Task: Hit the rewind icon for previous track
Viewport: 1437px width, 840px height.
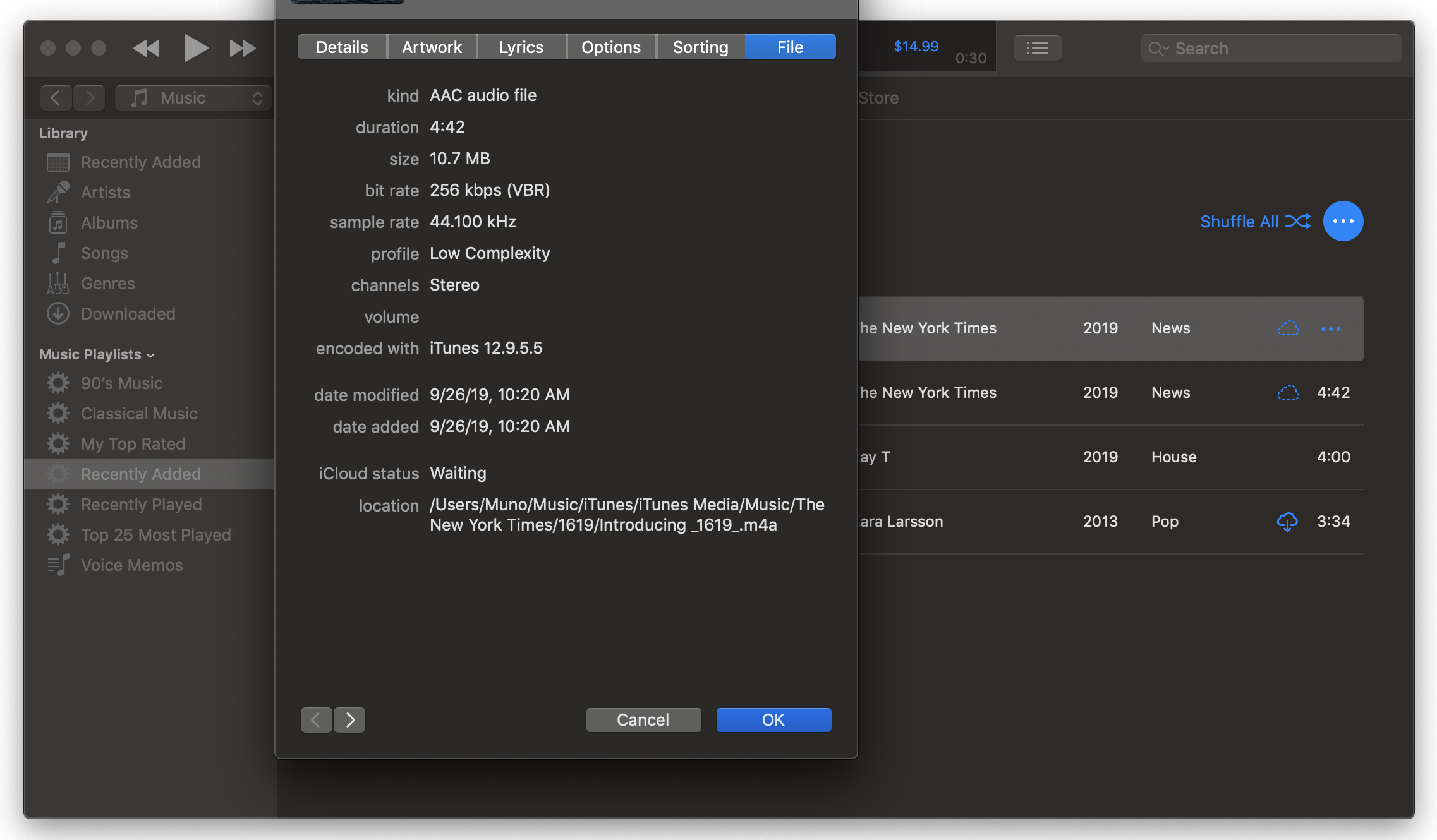Action: pyautogui.click(x=146, y=49)
